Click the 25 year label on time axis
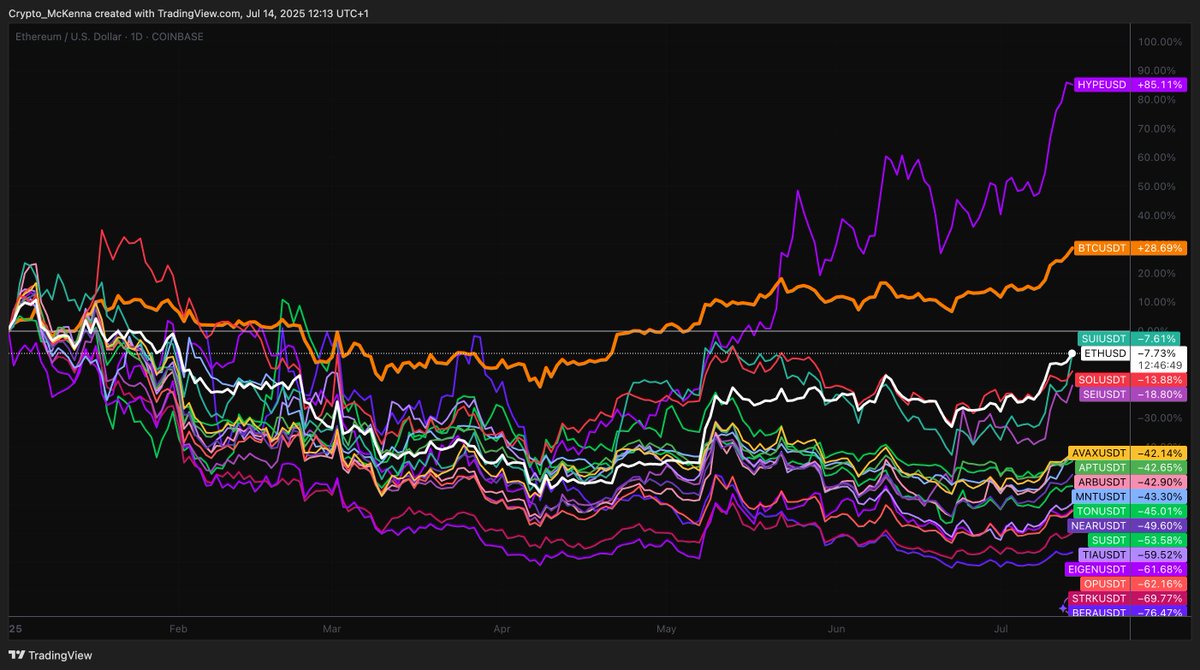The image size is (1200, 670). (x=14, y=629)
